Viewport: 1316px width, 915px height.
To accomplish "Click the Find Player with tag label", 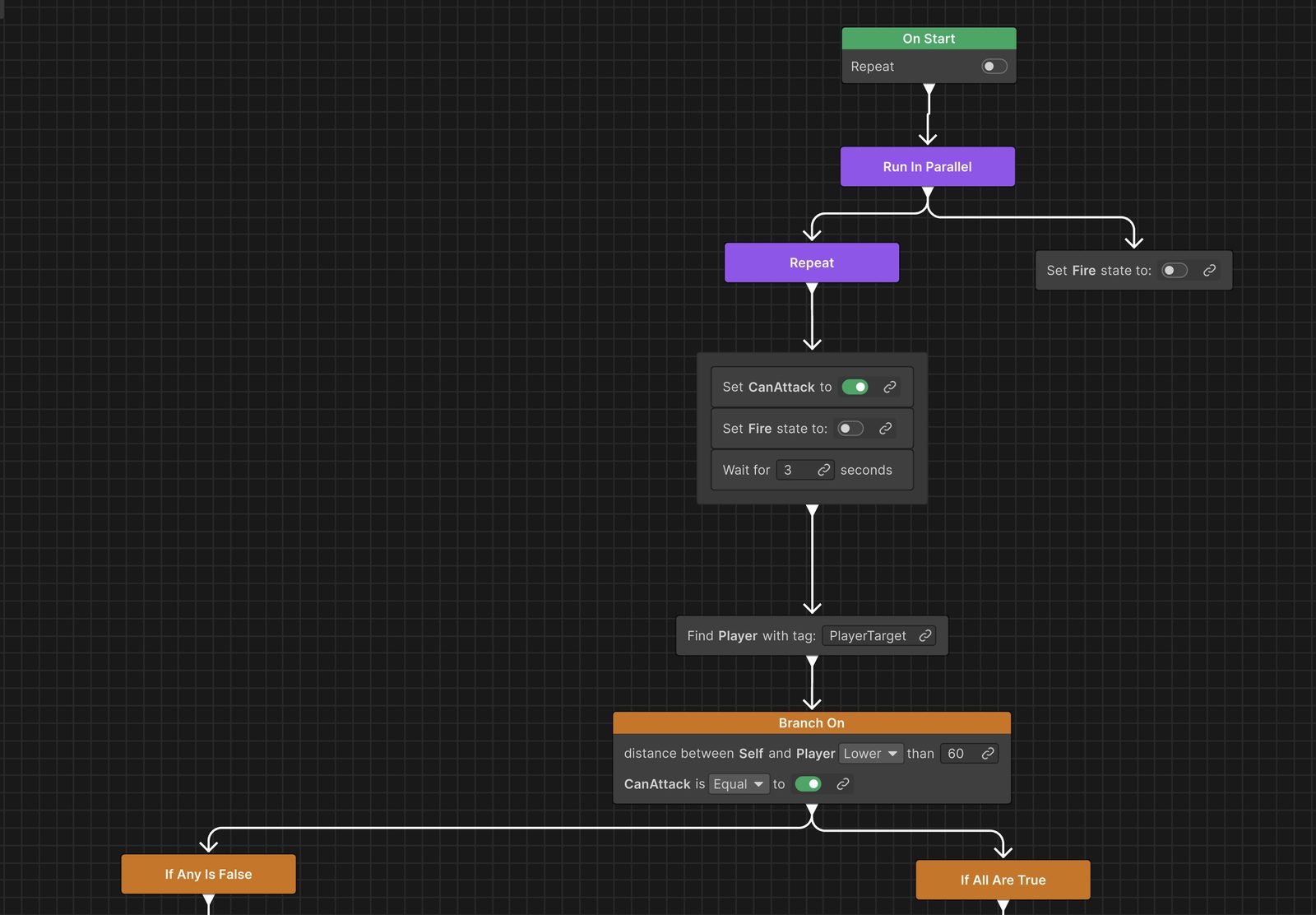I will pyautogui.click(x=751, y=636).
